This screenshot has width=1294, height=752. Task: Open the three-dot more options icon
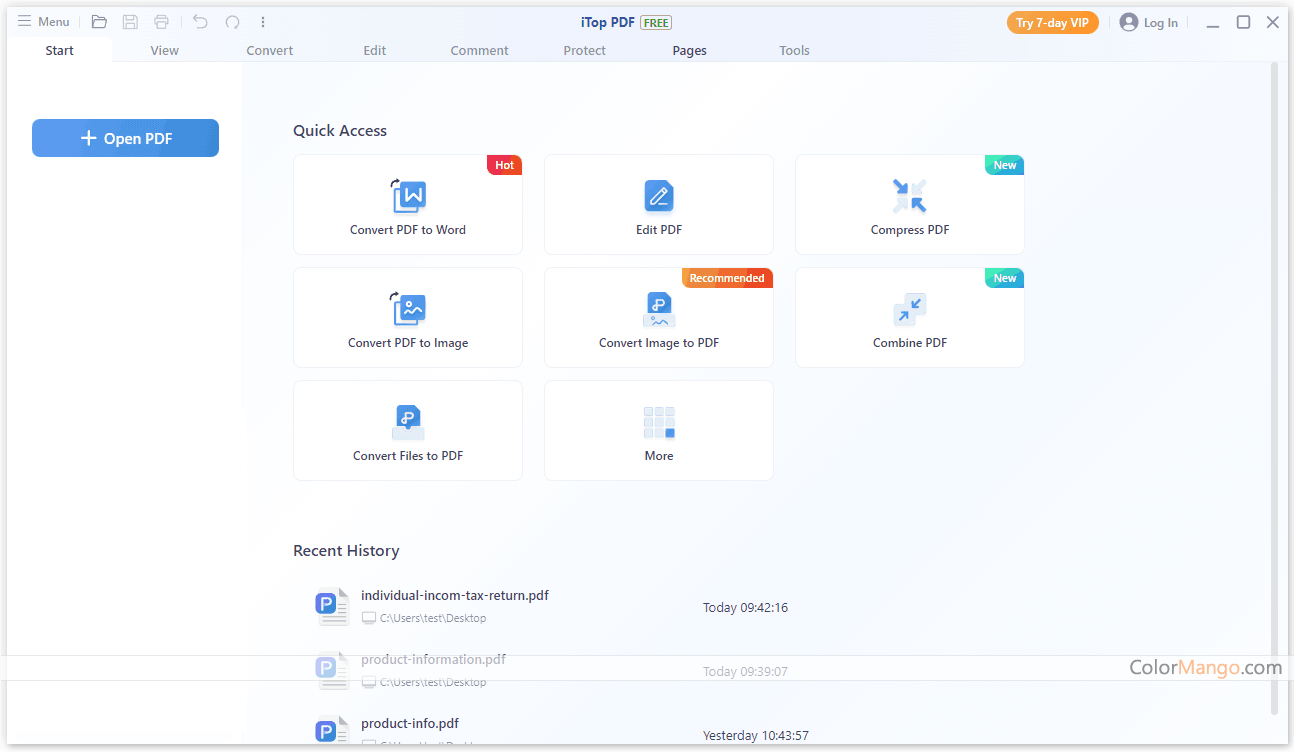click(263, 22)
